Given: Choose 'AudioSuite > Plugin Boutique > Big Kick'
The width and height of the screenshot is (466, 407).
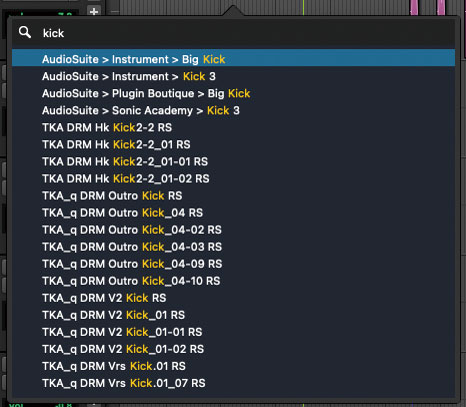Looking at the screenshot, I should tap(233, 93).
